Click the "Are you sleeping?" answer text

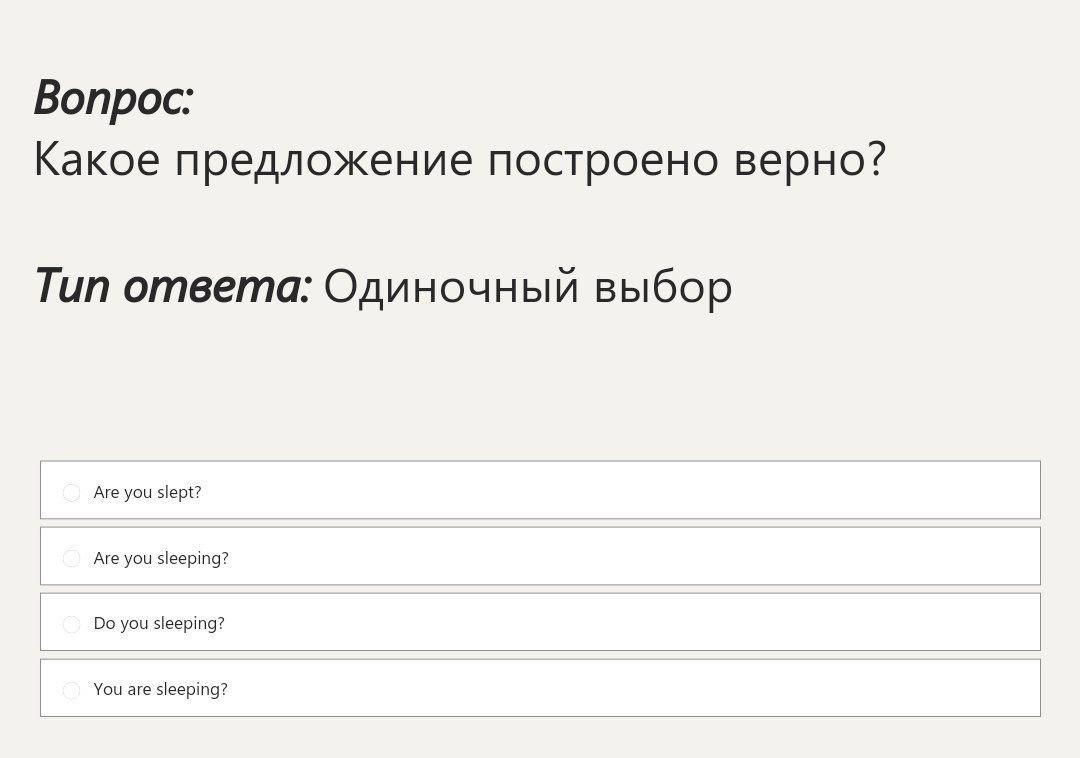161,558
